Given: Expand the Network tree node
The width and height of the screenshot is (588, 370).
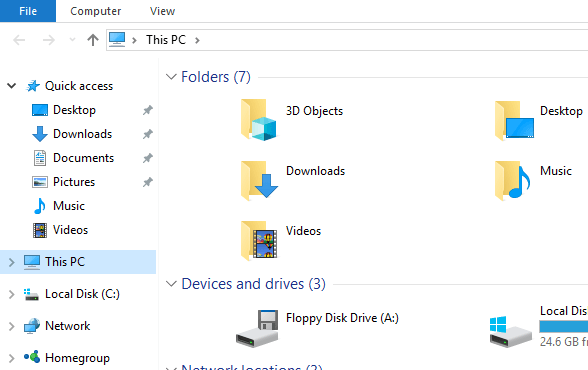Looking at the screenshot, I should click(x=12, y=327).
